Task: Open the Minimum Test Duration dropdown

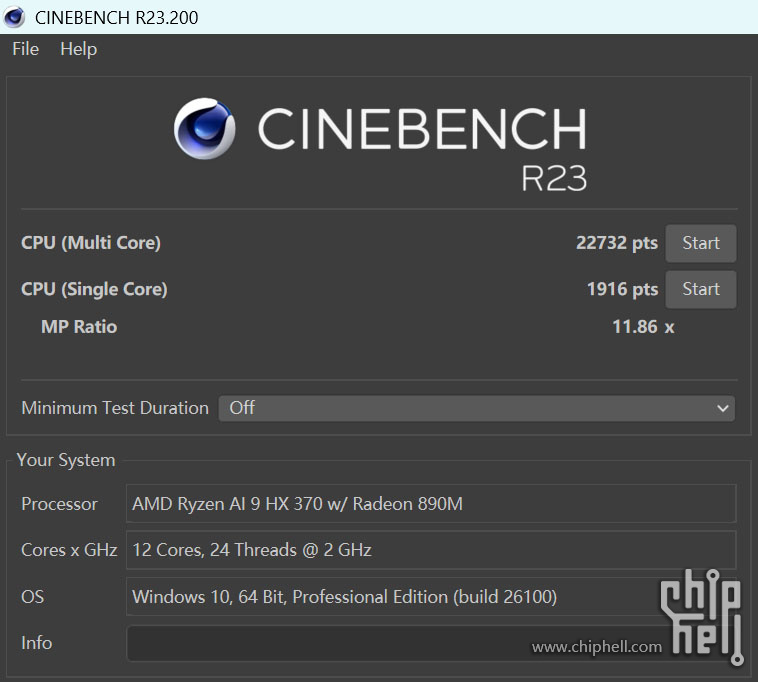Action: [x=477, y=408]
